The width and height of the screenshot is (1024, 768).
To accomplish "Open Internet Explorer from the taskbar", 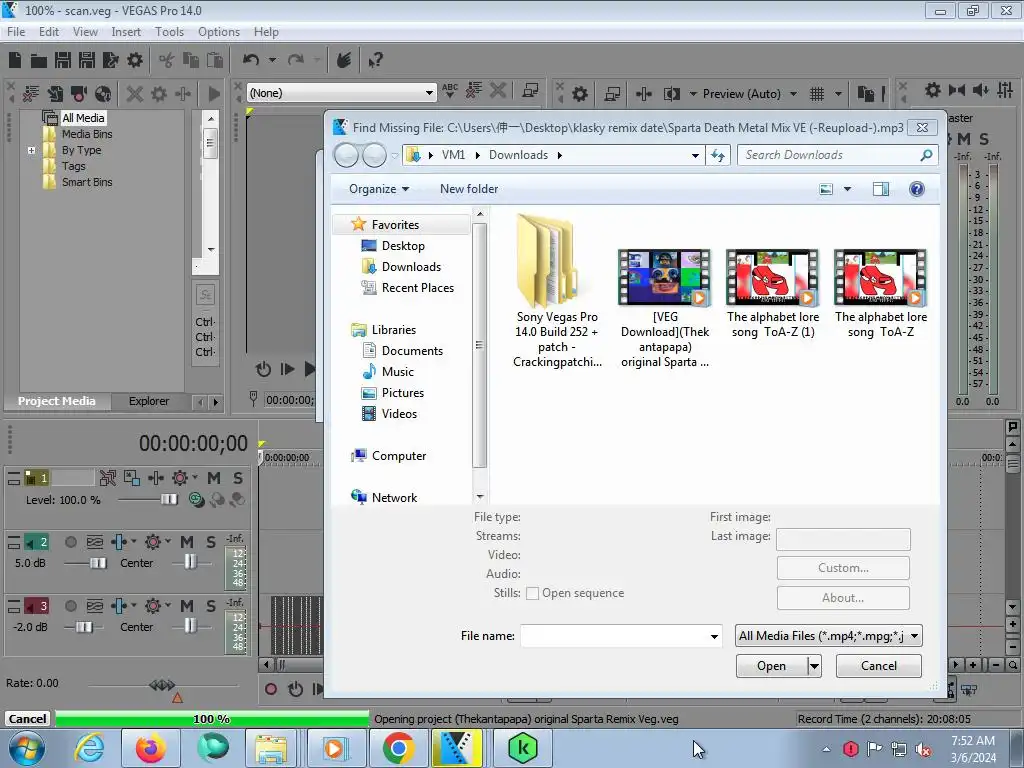I will (x=89, y=748).
